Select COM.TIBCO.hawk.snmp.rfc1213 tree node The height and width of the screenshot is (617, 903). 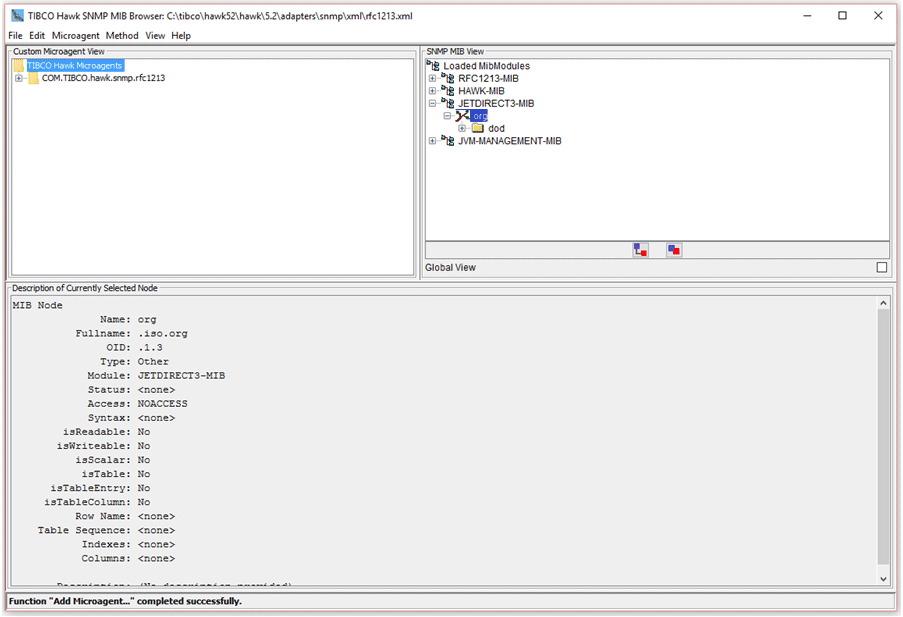tap(104, 78)
